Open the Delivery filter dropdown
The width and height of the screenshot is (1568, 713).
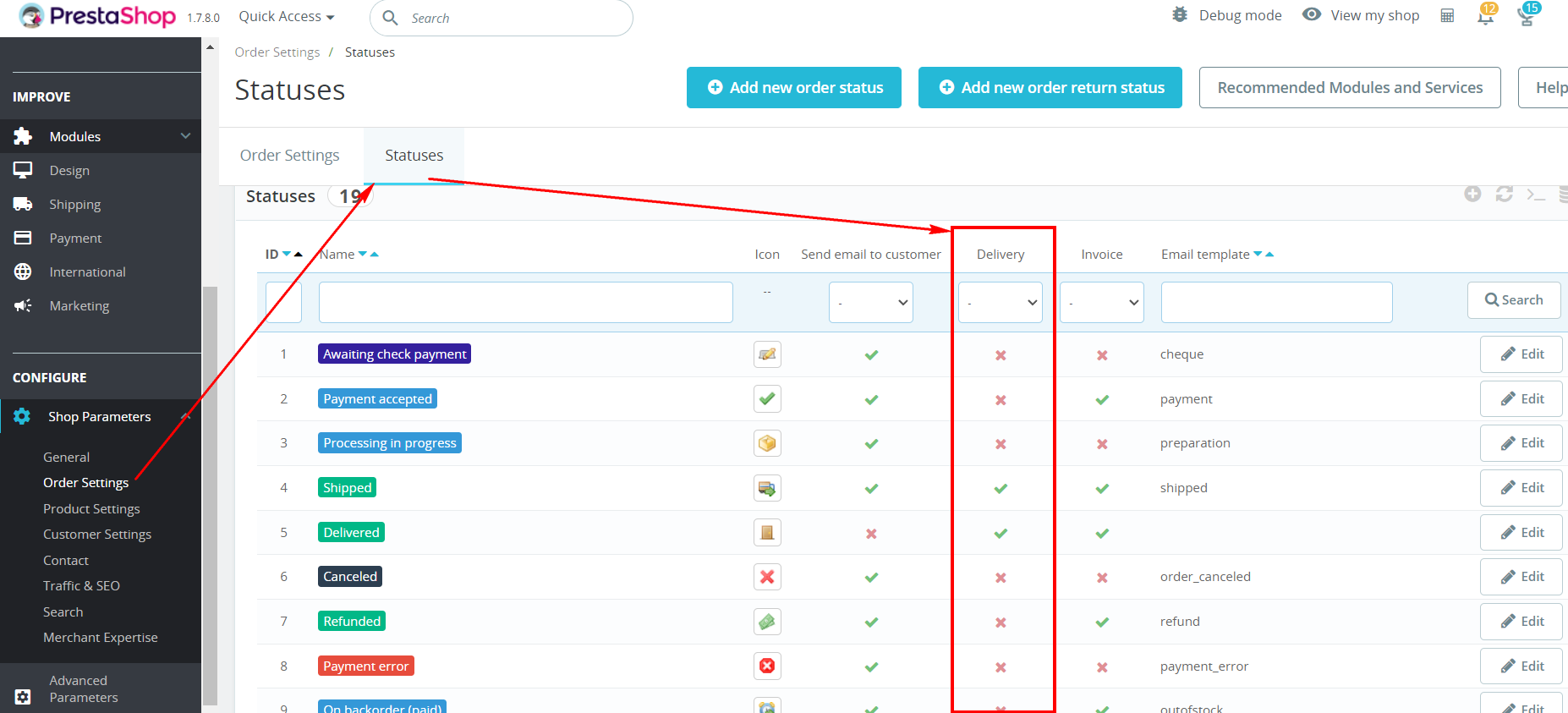1001,302
